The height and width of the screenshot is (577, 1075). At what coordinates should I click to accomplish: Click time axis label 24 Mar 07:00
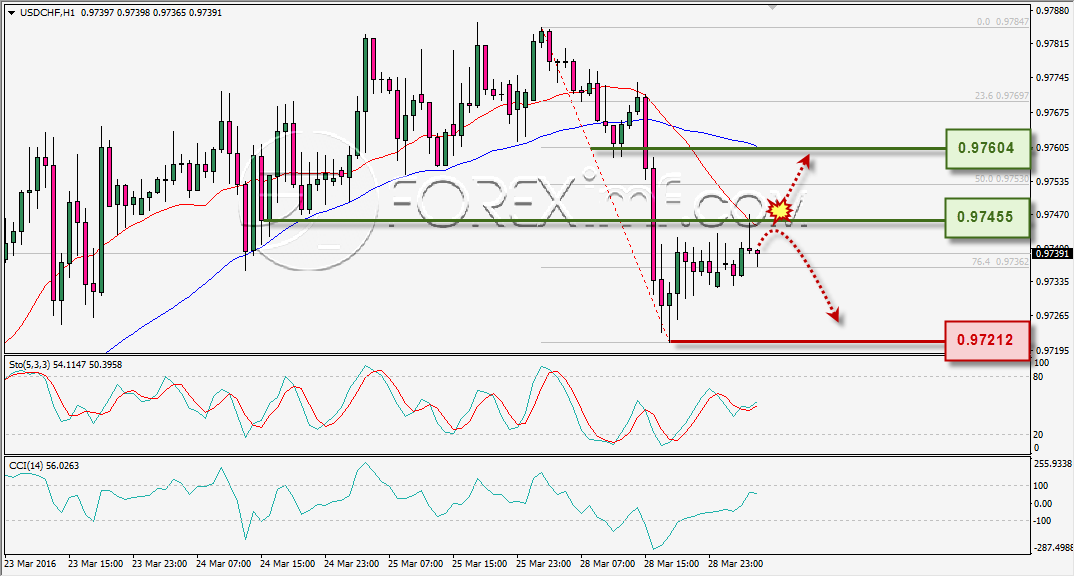(x=224, y=563)
